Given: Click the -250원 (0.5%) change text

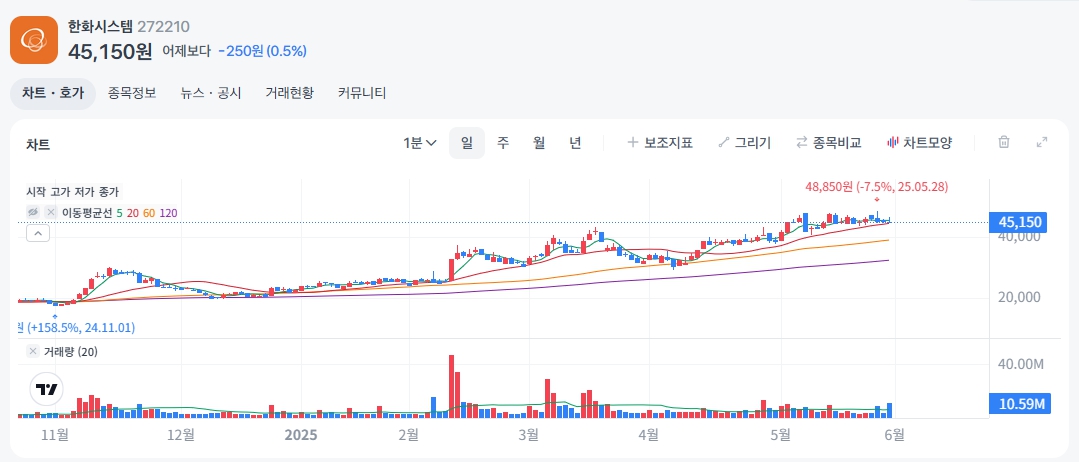Looking at the screenshot, I should (262, 51).
